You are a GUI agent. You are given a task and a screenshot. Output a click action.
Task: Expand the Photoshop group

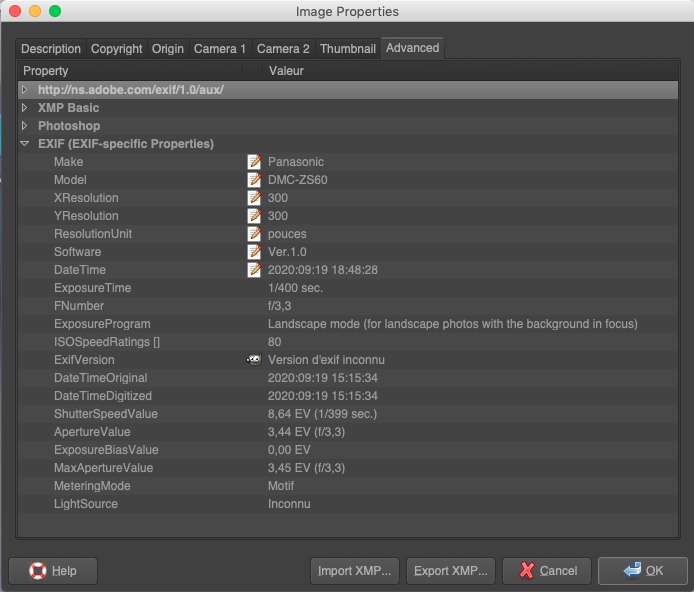(x=25, y=126)
